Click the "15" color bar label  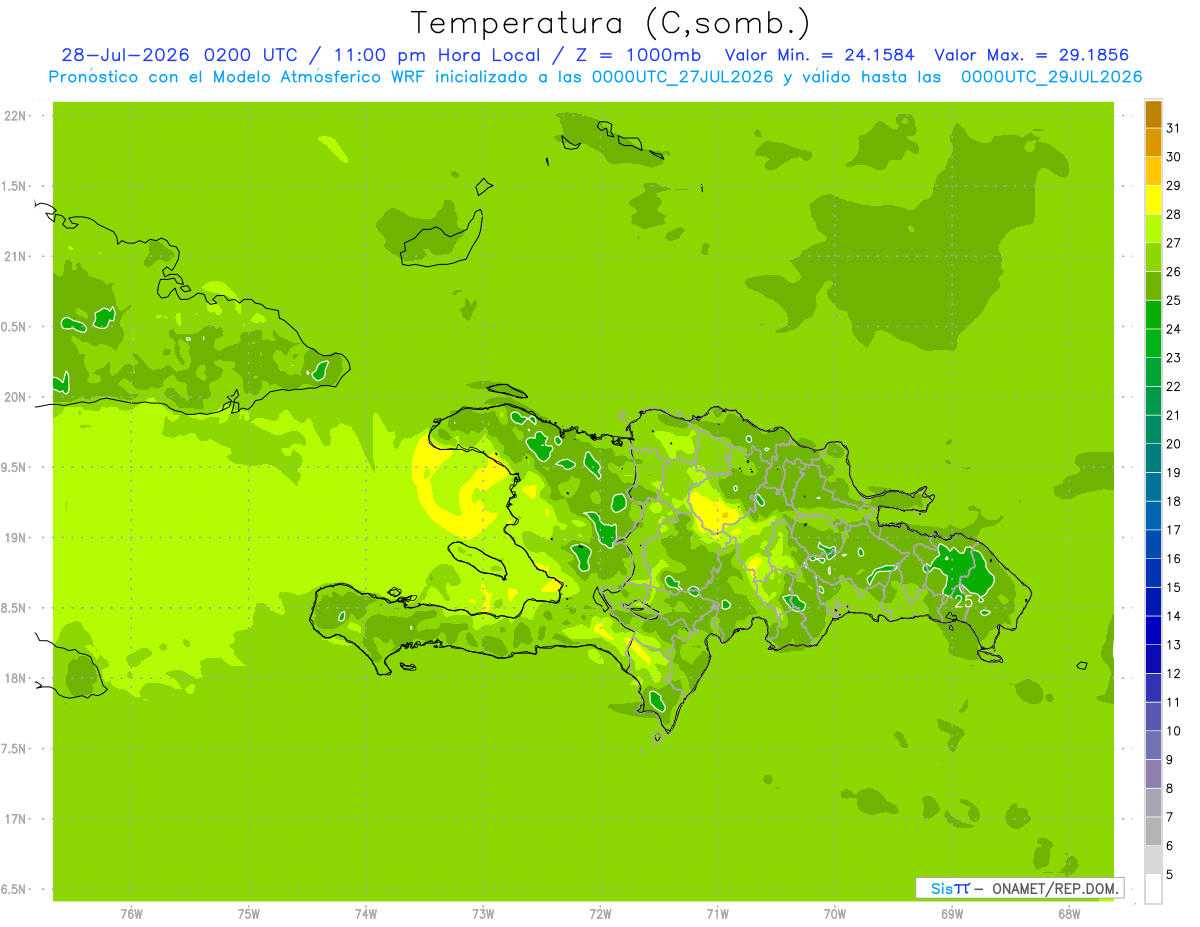(1174, 588)
